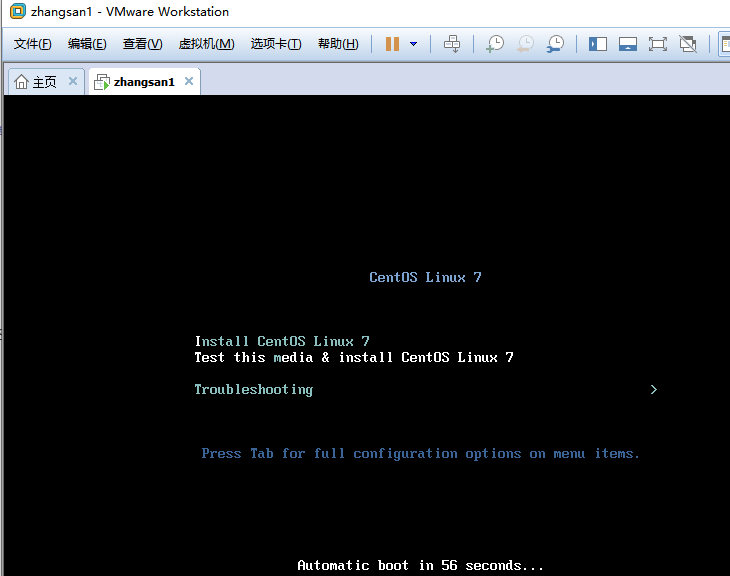Click the running VM icon on zhangsan1 tab

click(x=101, y=82)
